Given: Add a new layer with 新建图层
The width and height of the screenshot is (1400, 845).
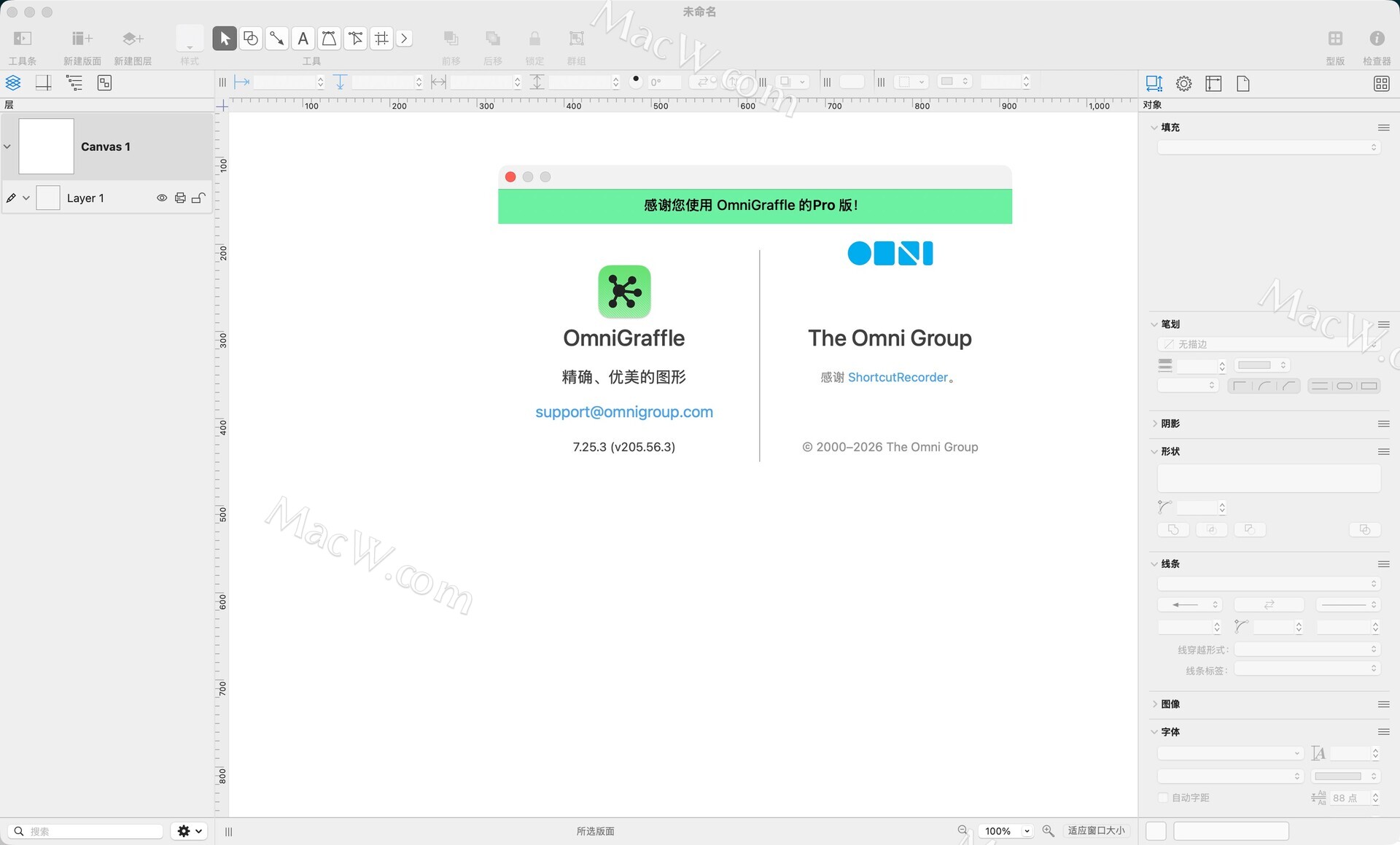Looking at the screenshot, I should click(133, 39).
